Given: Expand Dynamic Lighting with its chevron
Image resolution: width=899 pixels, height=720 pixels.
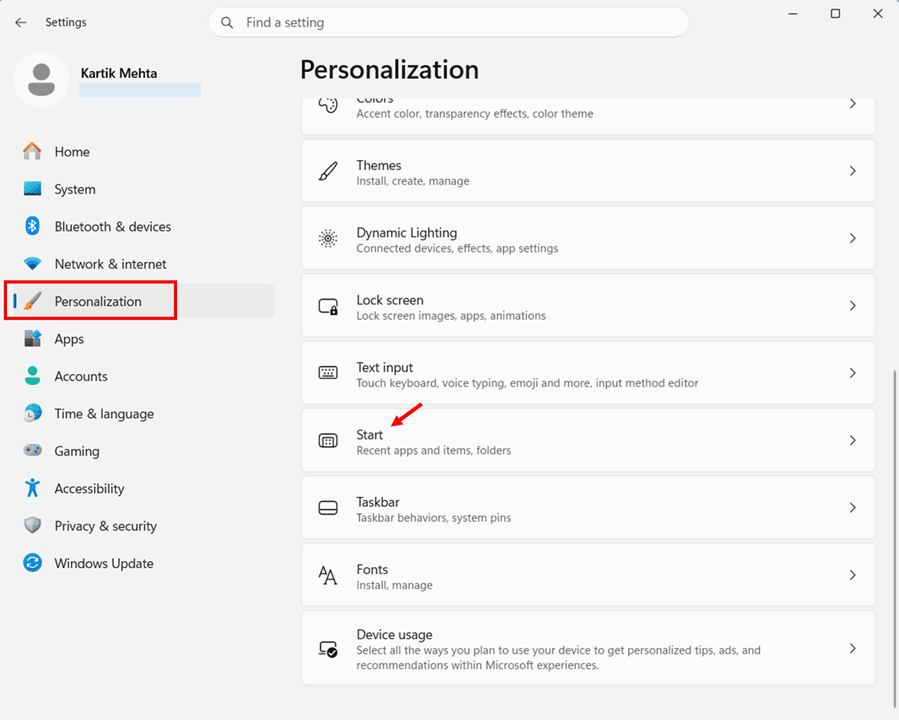Looking at the screenshot, I should click(852, 238).
